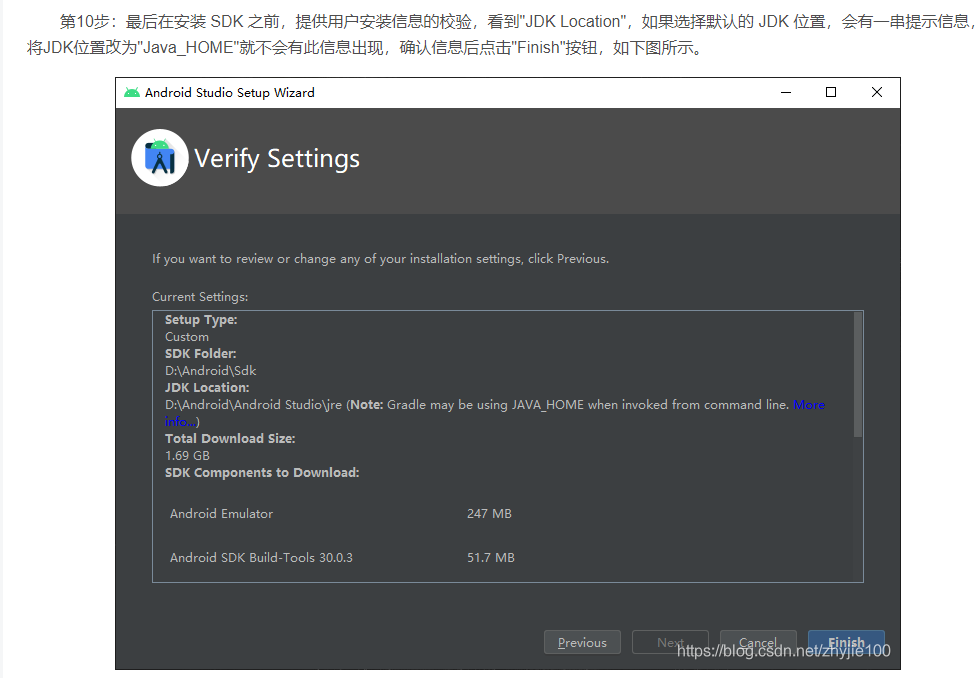Click the JDK Location label
The width and height of the screenshot is (976, 678).
coord(207,388)
